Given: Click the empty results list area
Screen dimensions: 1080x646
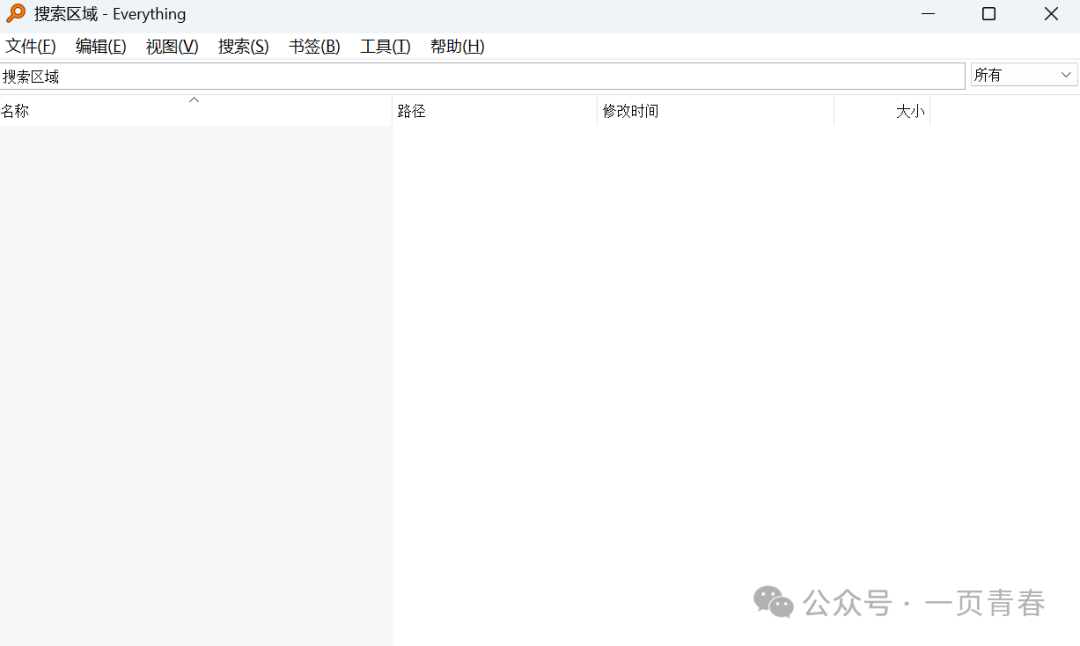Looking at the screenshot, I should [x=600, y=350].
